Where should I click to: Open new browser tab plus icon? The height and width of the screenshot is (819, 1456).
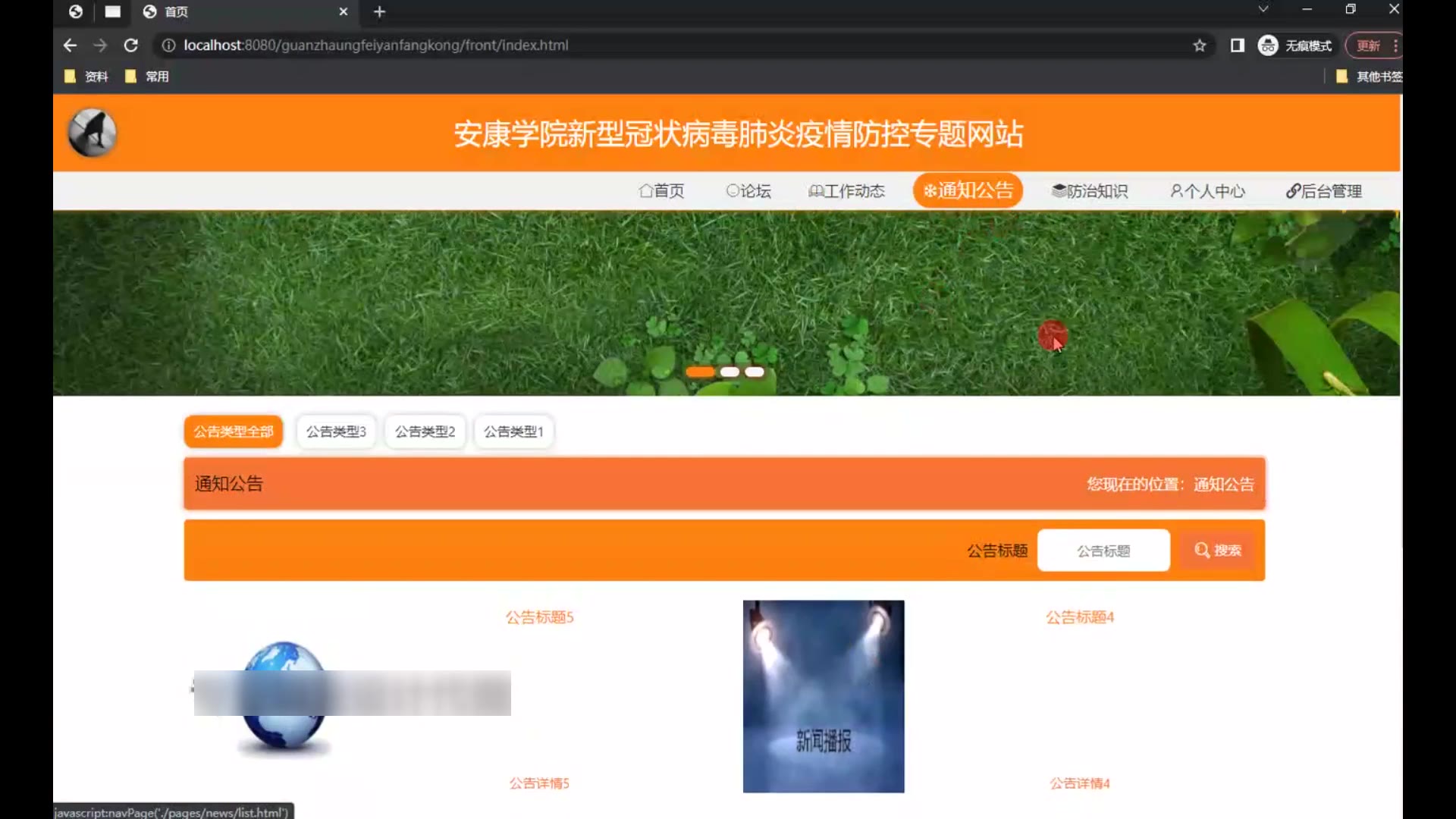tap(379, 11)
